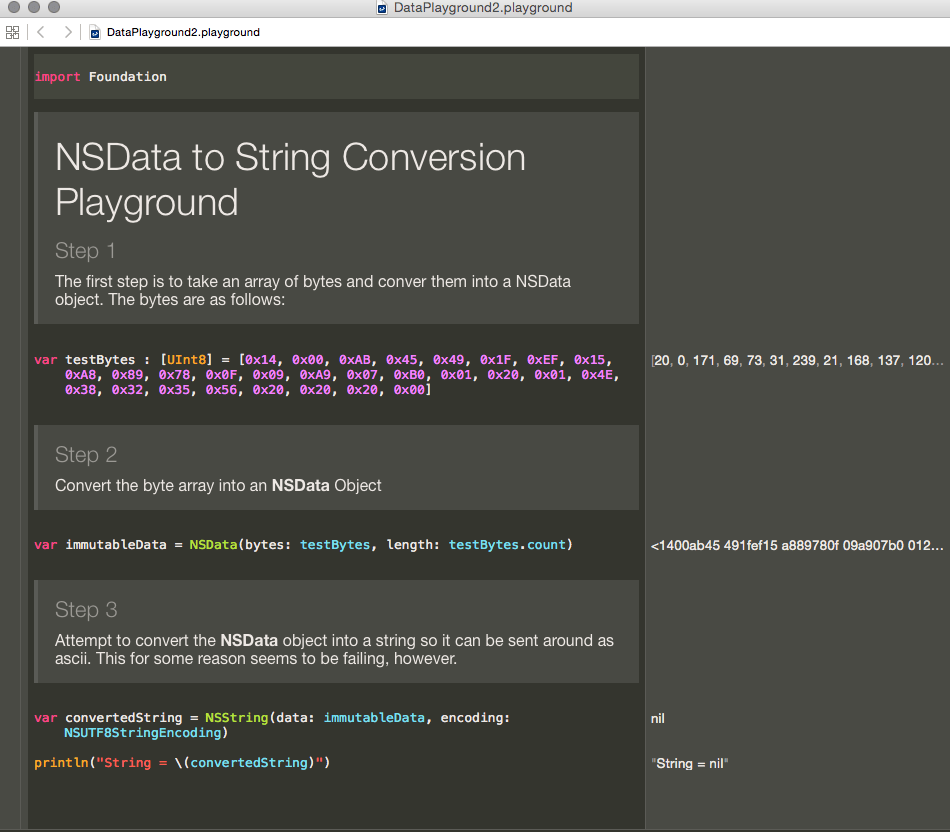Click the Step 1 heading
Image resolution: width=950 pixels, height=832 pixels.
(x=85, y=251)
